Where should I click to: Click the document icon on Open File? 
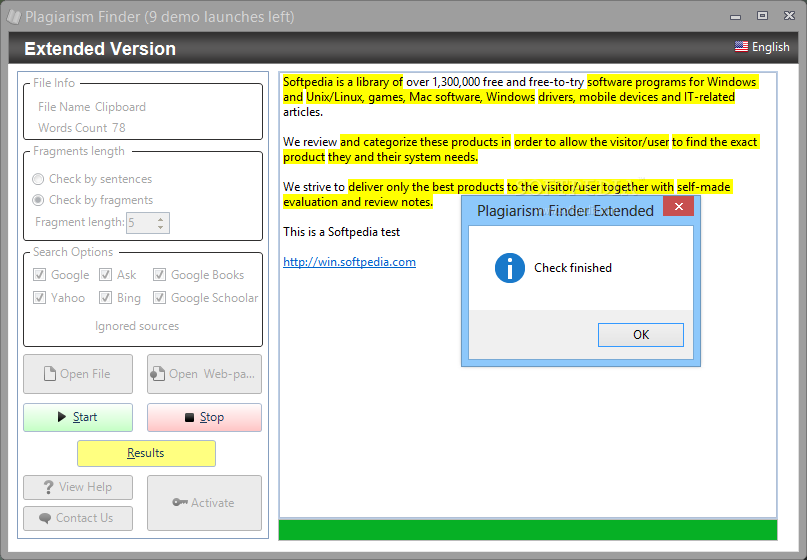[x=50, y=374]
